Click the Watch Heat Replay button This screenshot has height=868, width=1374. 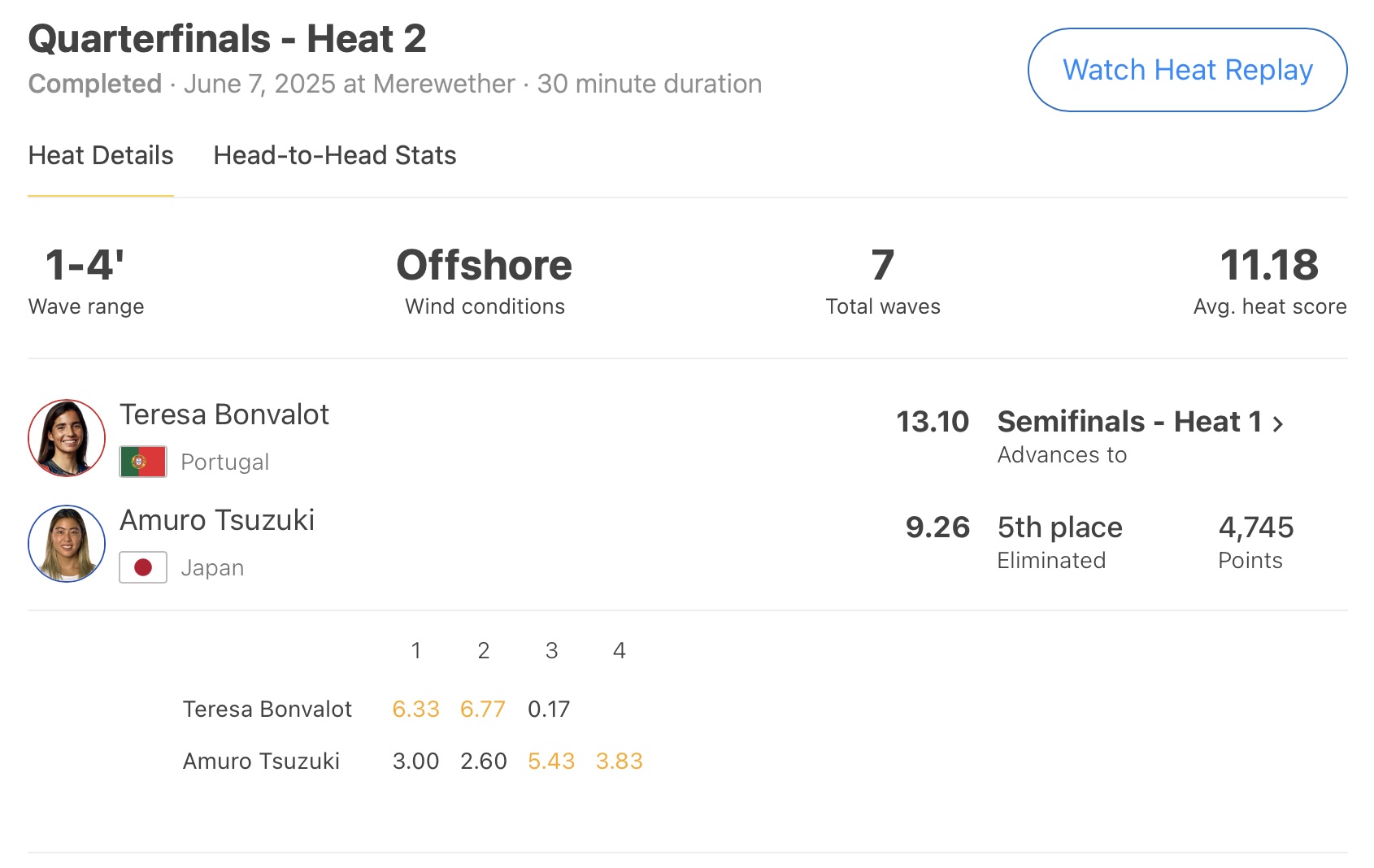pos(1187,70)
